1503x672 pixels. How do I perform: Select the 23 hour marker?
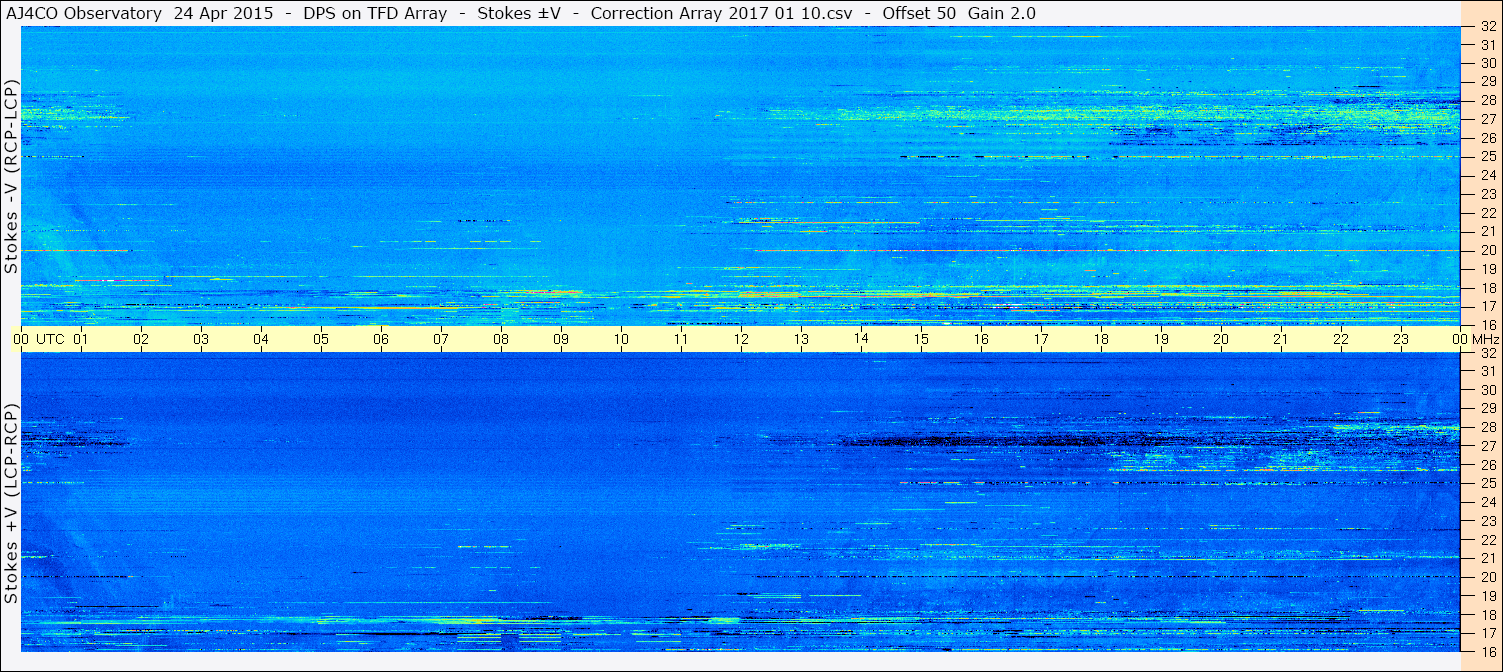(x=1401, y=339)
